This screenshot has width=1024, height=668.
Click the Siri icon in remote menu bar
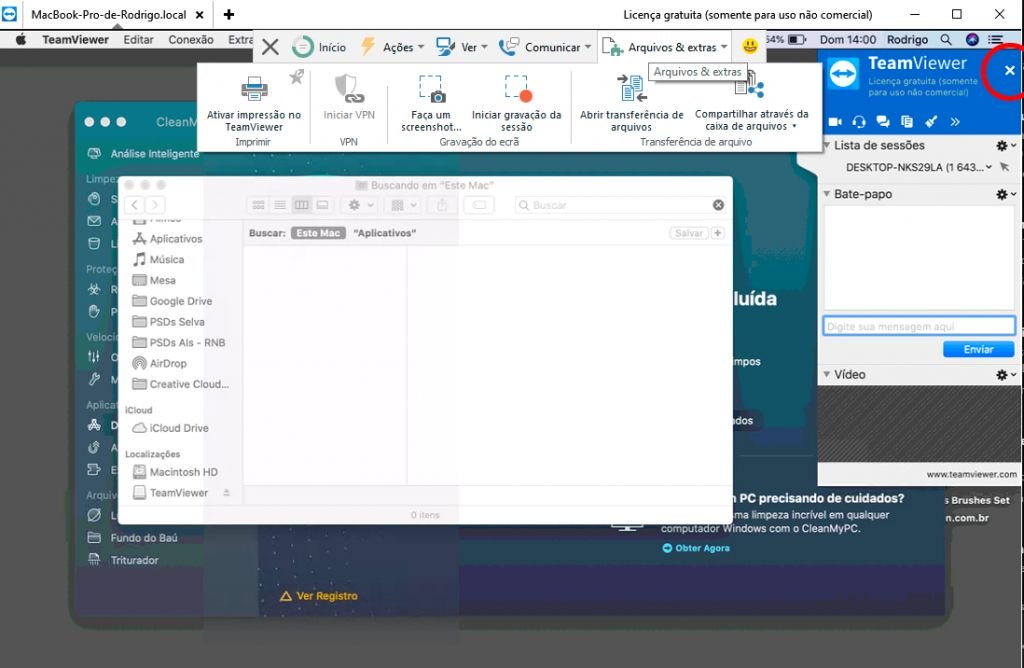[972, 39]
